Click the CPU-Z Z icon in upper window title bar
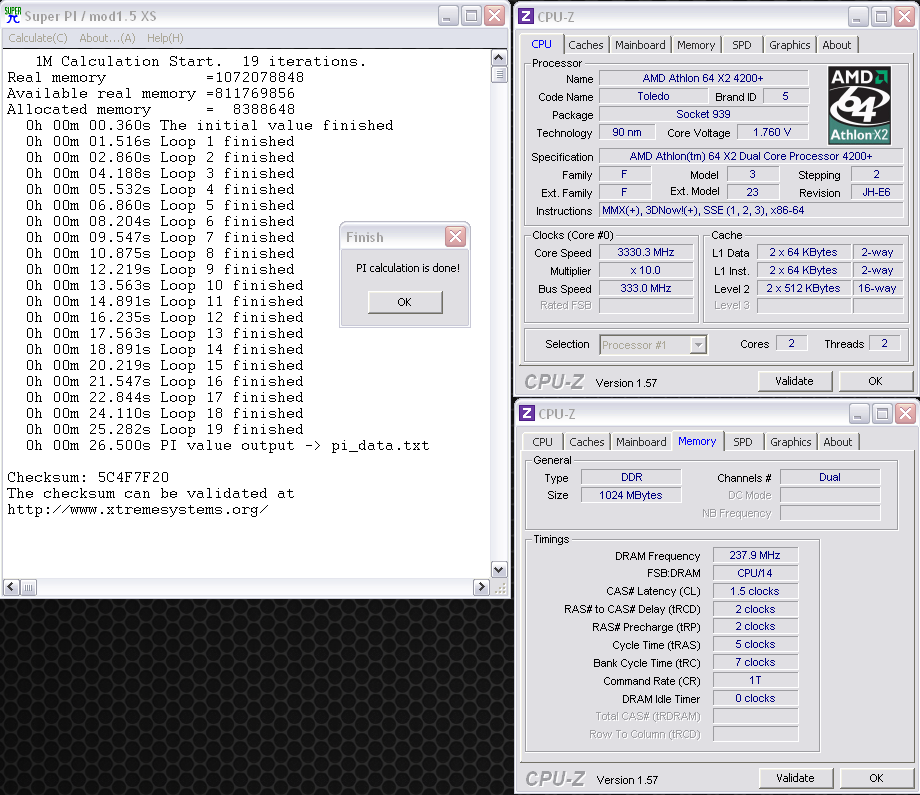 pos(526,16)
